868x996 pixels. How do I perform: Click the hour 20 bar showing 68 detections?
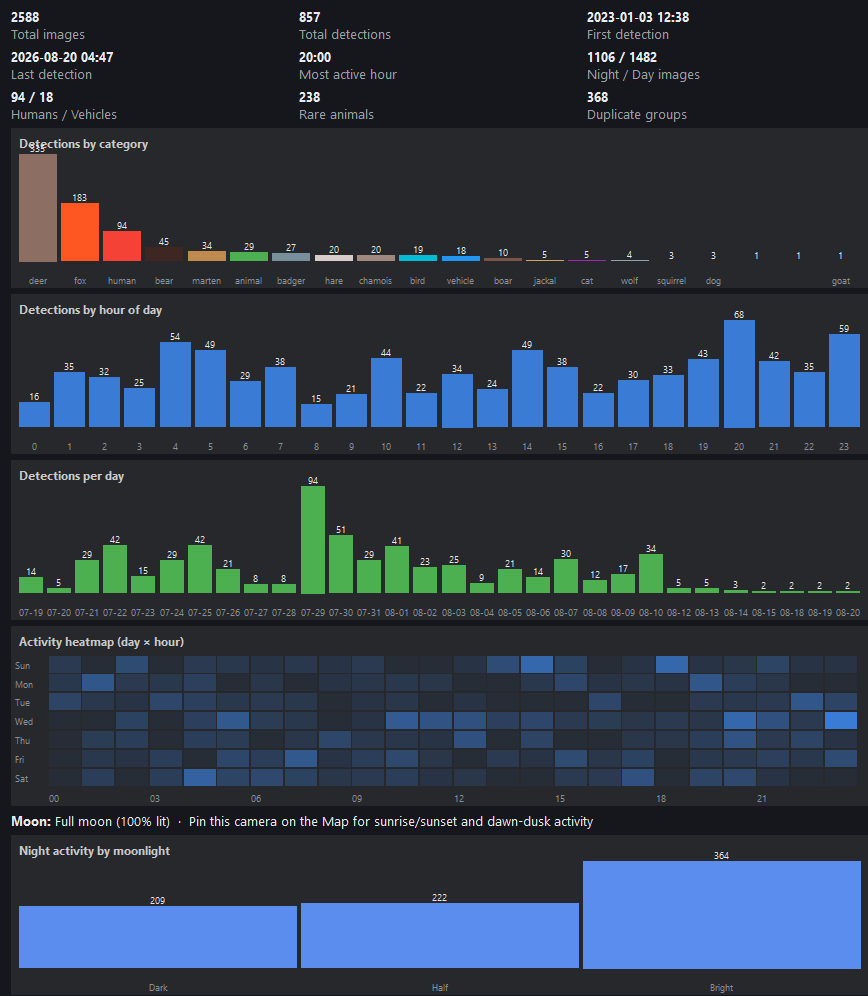(739, 374)
